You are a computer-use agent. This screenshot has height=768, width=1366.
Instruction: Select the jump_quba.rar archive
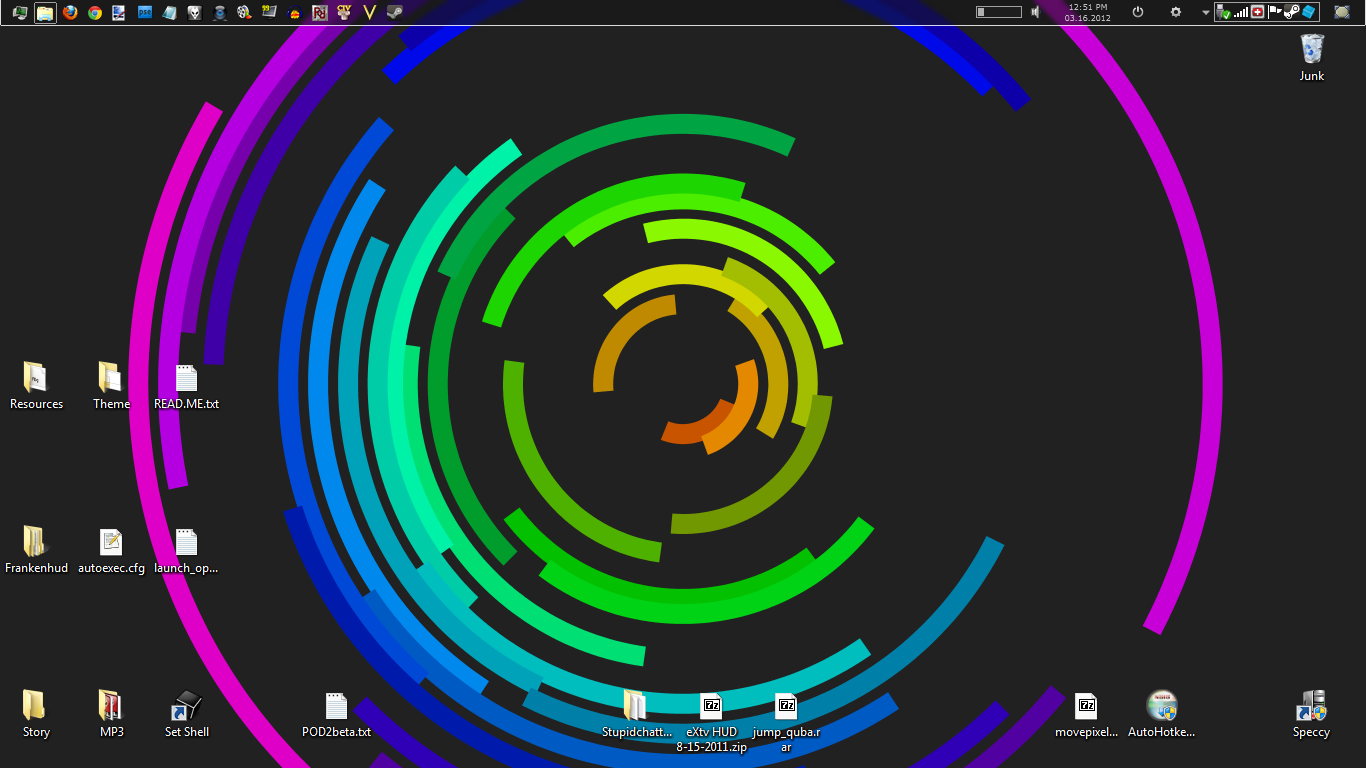[x=786, y=721]
